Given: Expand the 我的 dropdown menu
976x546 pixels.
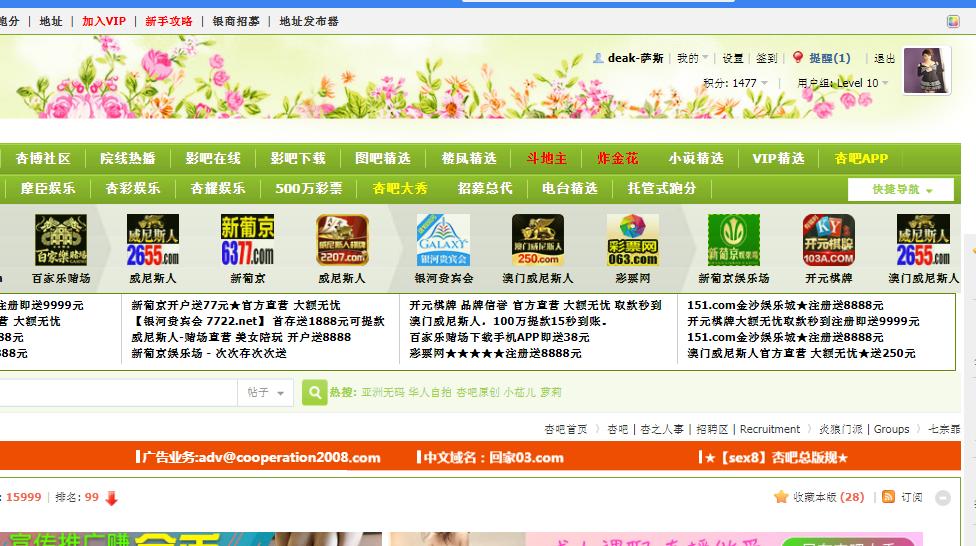Looking at the screenshot, I should point(692,58).
